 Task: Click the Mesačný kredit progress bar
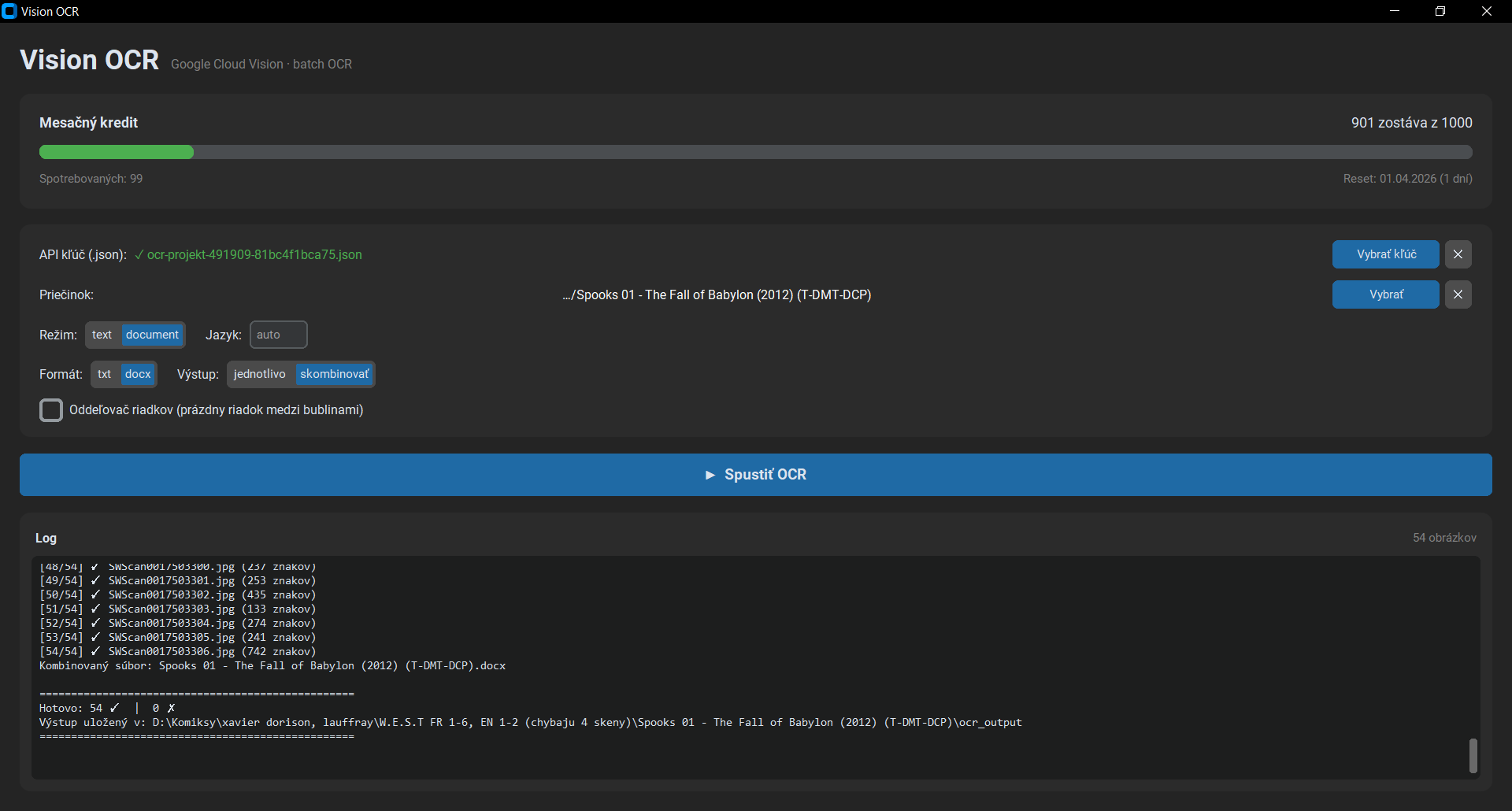[x=756, y=152]
